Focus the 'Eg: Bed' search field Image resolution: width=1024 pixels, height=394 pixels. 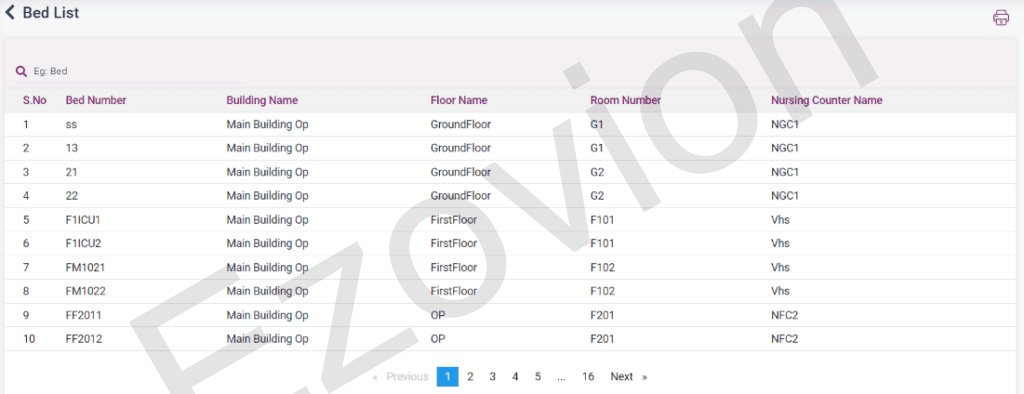click(x=131, y=71)
